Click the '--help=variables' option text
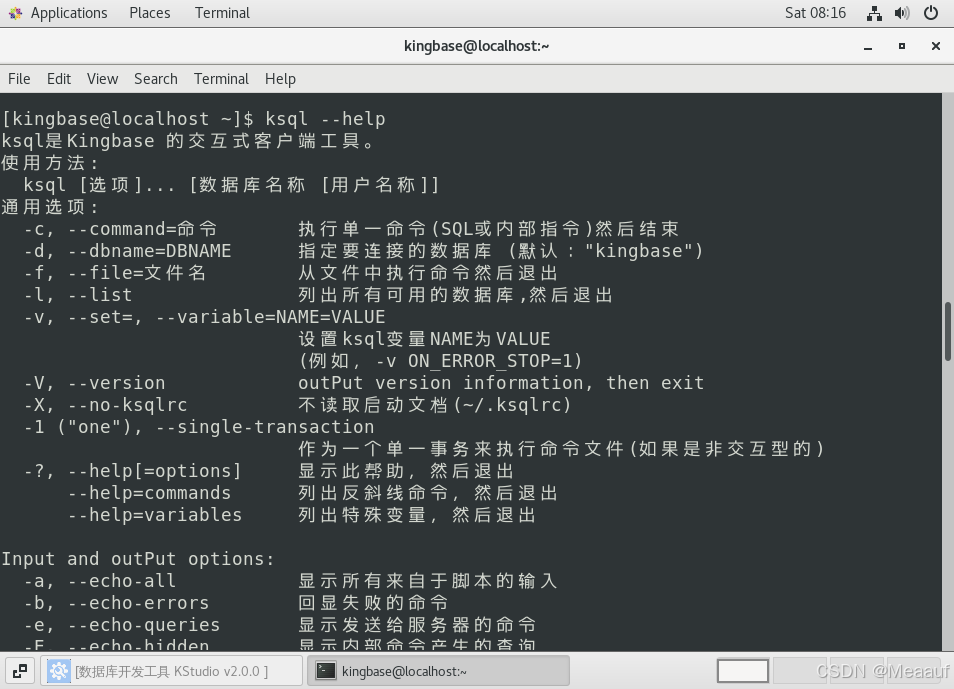954x689 pixels. point(155,514)
